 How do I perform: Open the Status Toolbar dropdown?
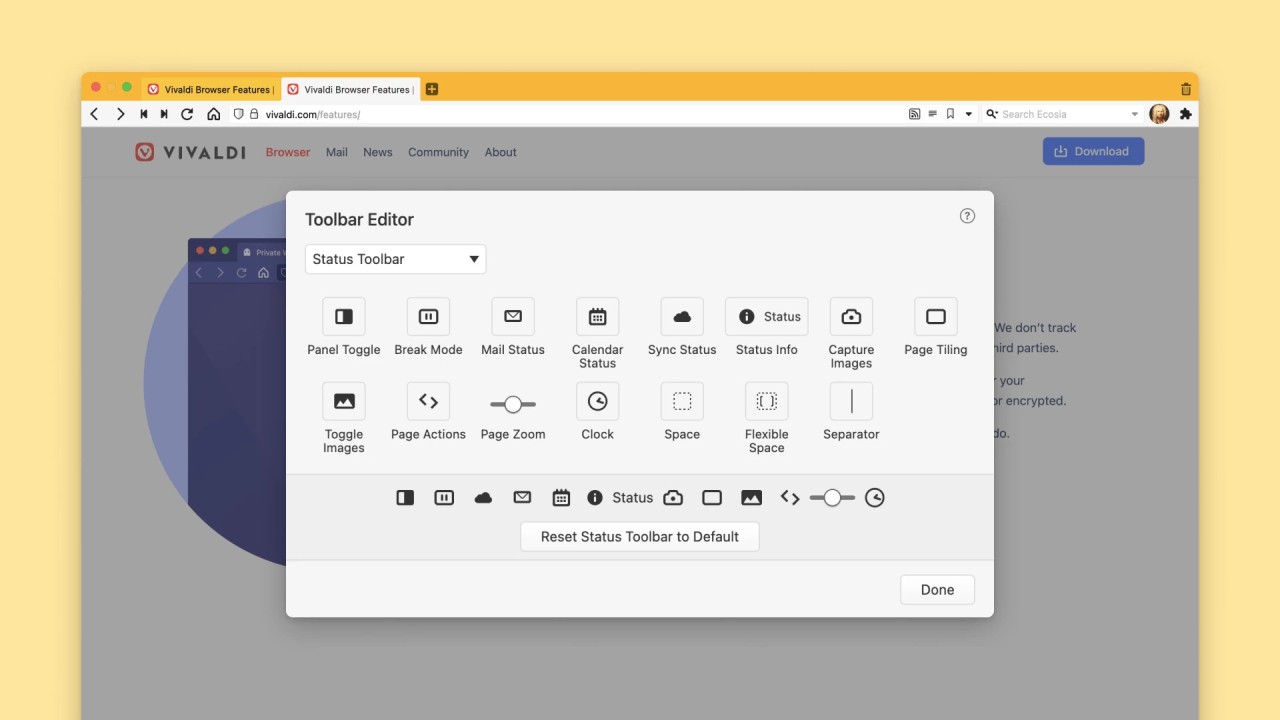coord(394,259)
